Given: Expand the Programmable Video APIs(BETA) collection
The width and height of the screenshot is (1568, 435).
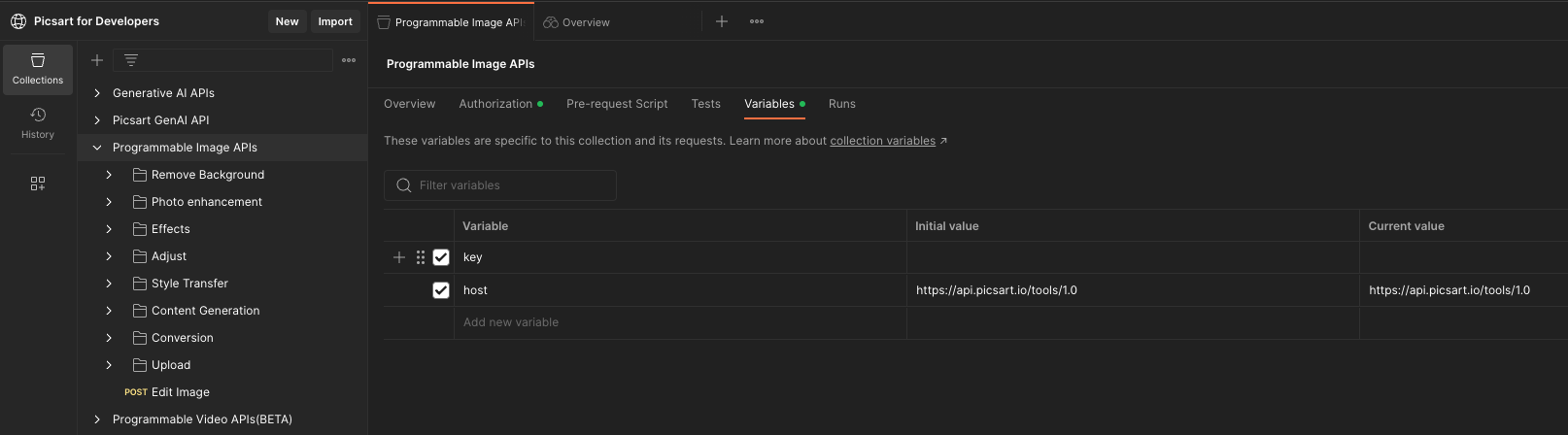Looking at the screenshot, I should pos(97,419).
